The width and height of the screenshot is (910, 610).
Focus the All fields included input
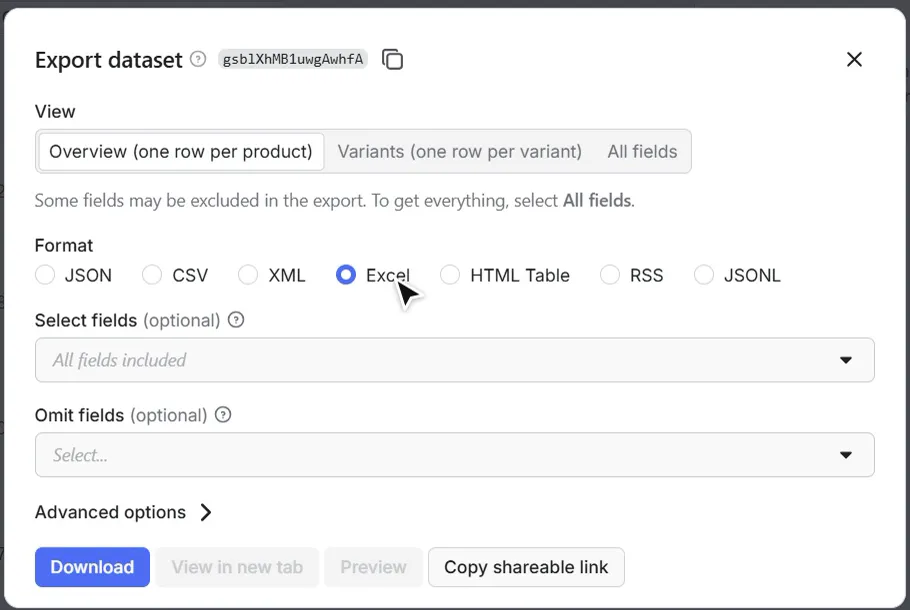454,360
